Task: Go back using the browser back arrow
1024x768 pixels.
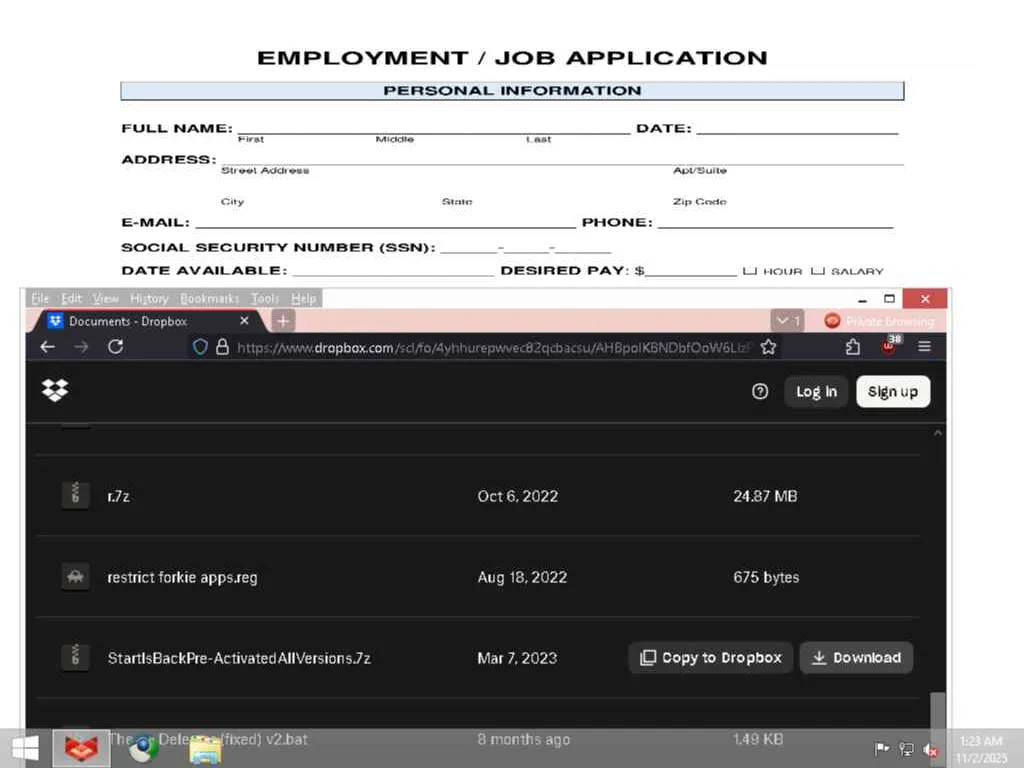Action: 48,347
